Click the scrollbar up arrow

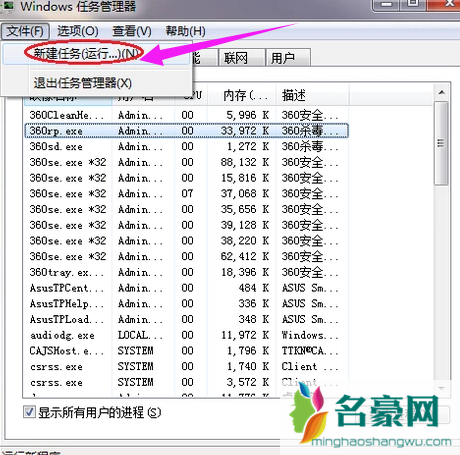[x=442, y=92]
